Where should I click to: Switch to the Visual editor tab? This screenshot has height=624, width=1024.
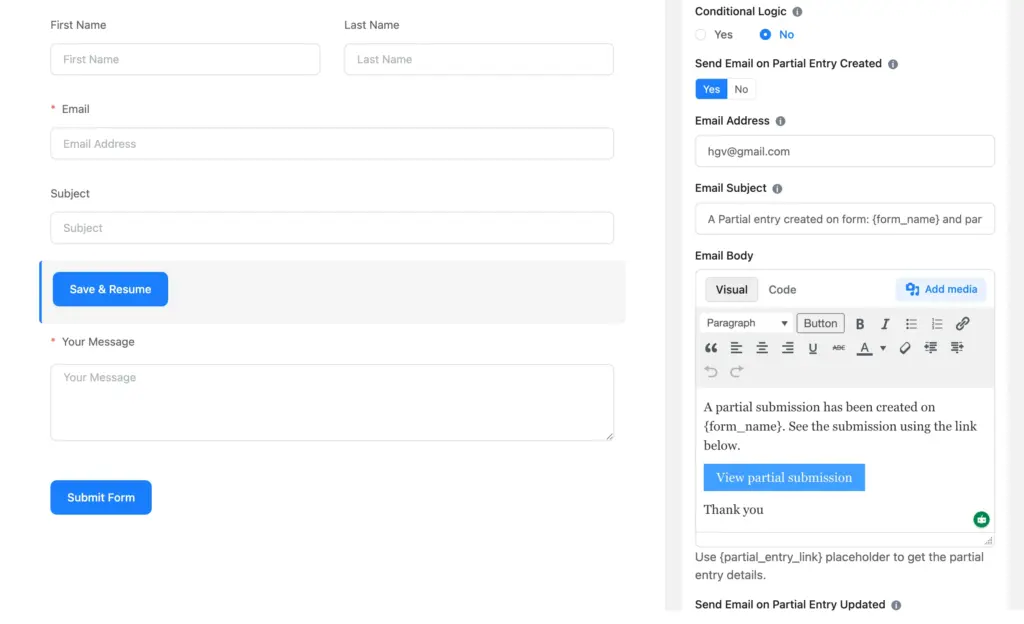pyautogui.click(x=731, y=289)
